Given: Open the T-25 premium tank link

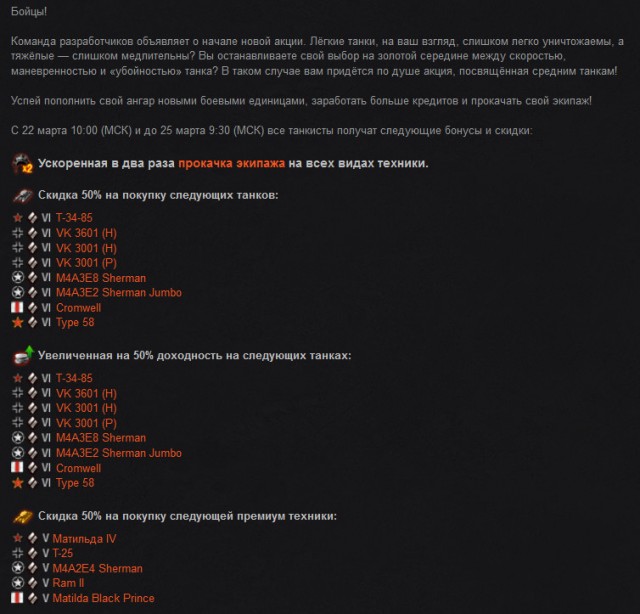Looking at the screenshot, I should pyautogui.click(x=63, y=554).
